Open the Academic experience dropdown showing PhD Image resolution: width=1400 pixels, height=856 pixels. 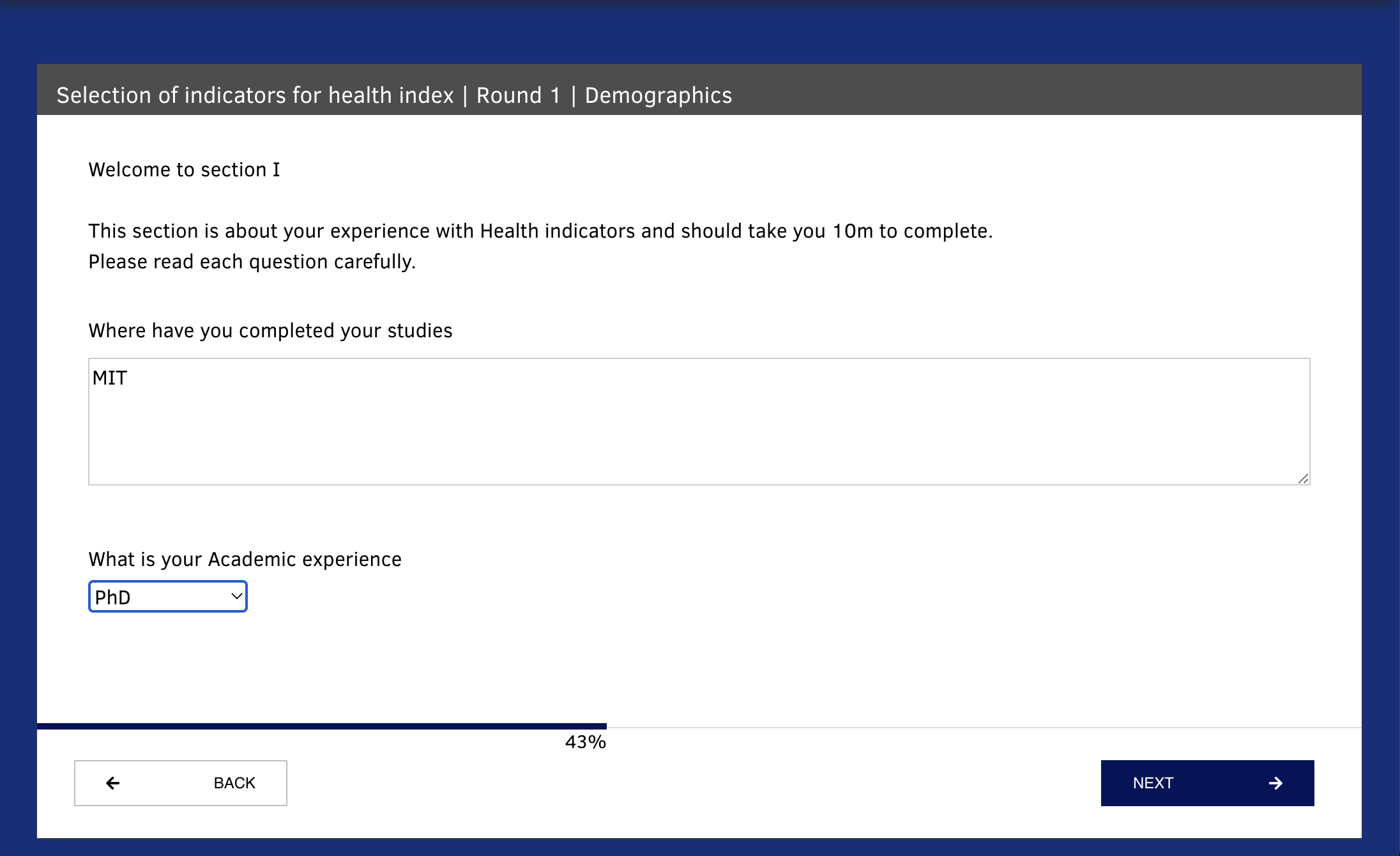168,597
